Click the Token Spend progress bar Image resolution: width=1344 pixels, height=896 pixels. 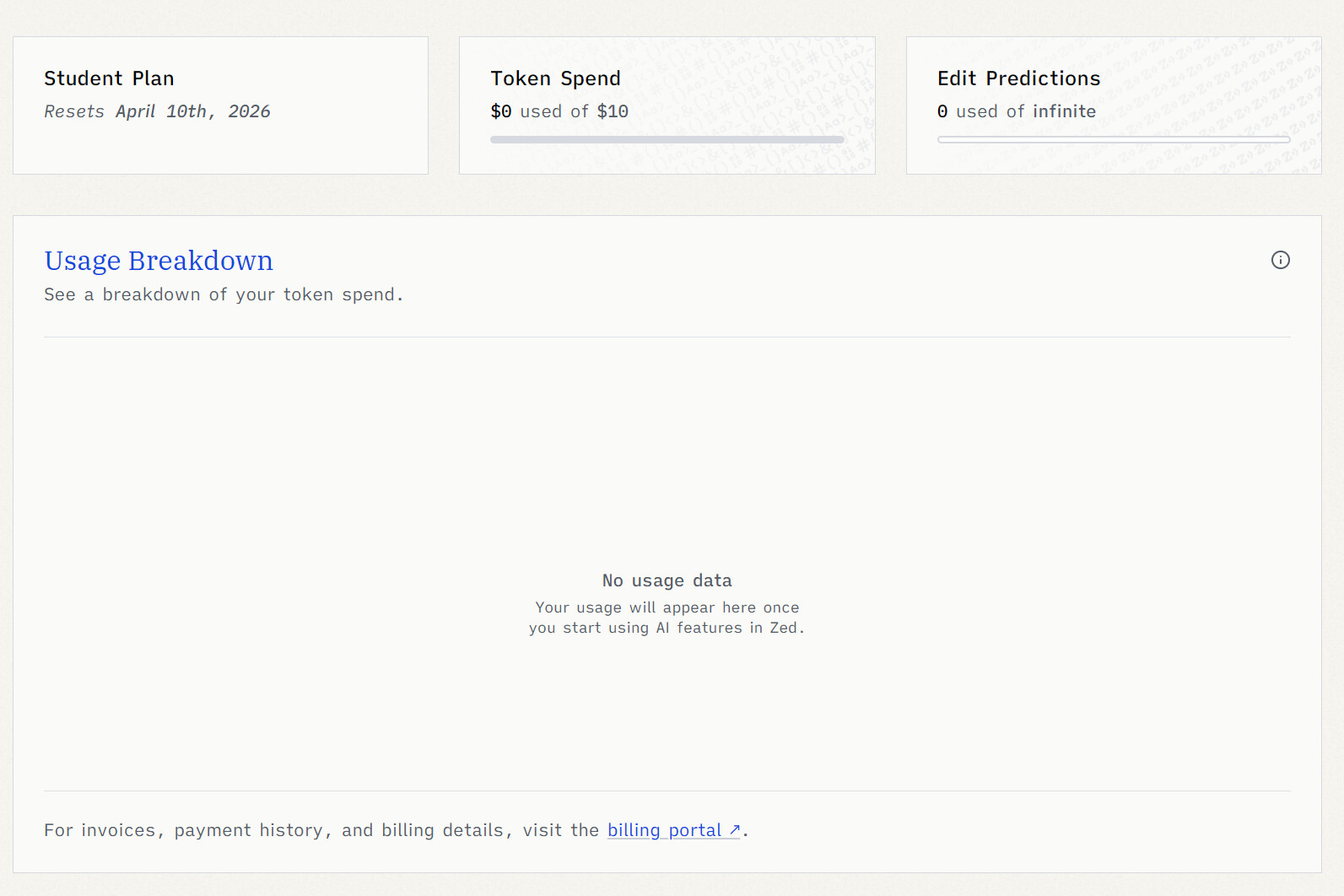[x=667, y=140]
